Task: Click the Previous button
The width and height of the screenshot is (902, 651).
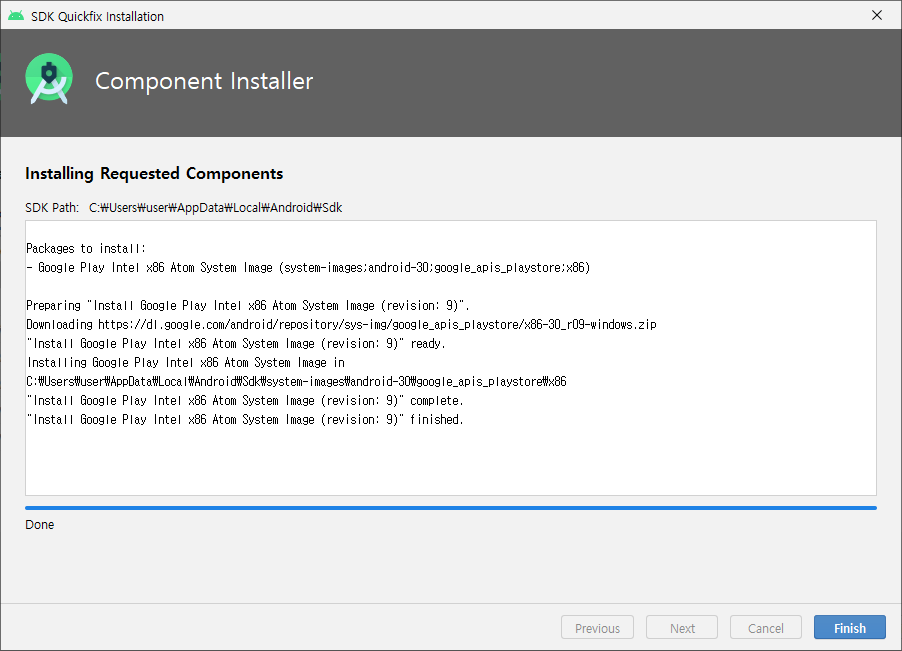Action: (597, 627)
